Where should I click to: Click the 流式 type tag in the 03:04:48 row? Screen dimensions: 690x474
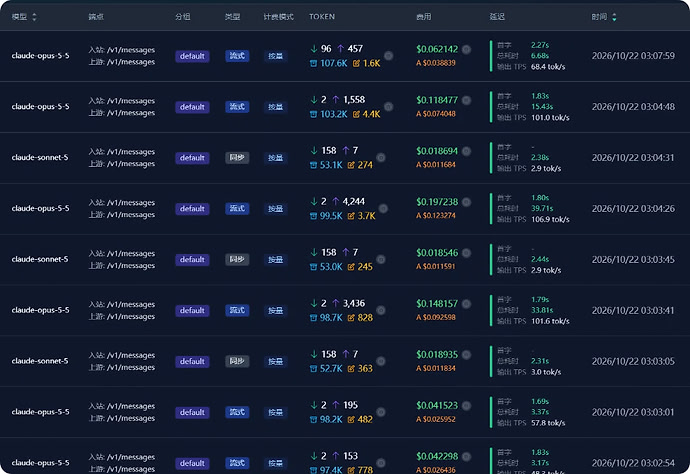pyautogui.click(x=237, y=107)
